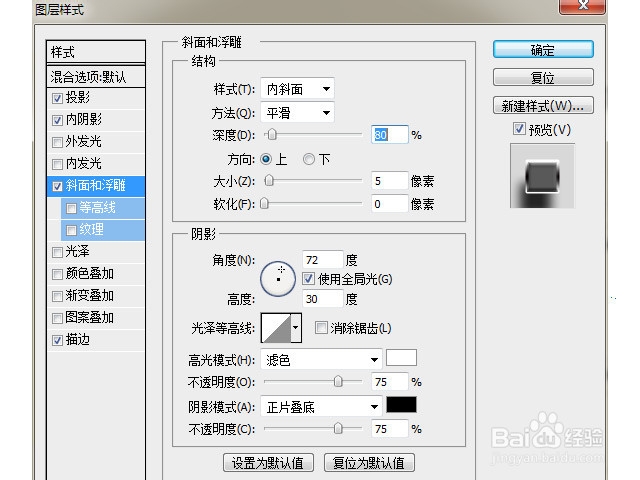Image resolution: width=640 pixels, height=480 pixels.
Task: Open the black shadow color swatch
Action: 401,404
